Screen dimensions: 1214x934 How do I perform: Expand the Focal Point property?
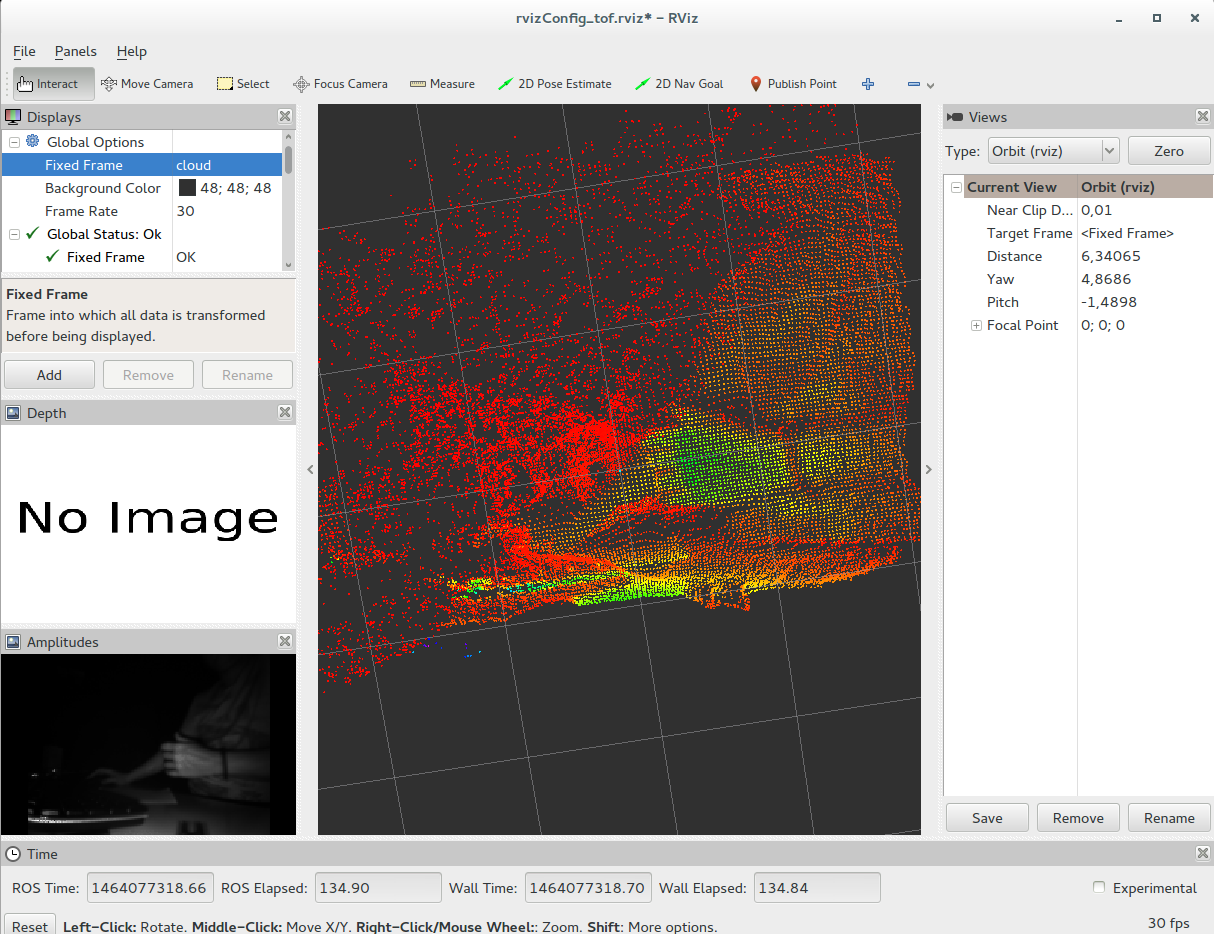point(976,325)
